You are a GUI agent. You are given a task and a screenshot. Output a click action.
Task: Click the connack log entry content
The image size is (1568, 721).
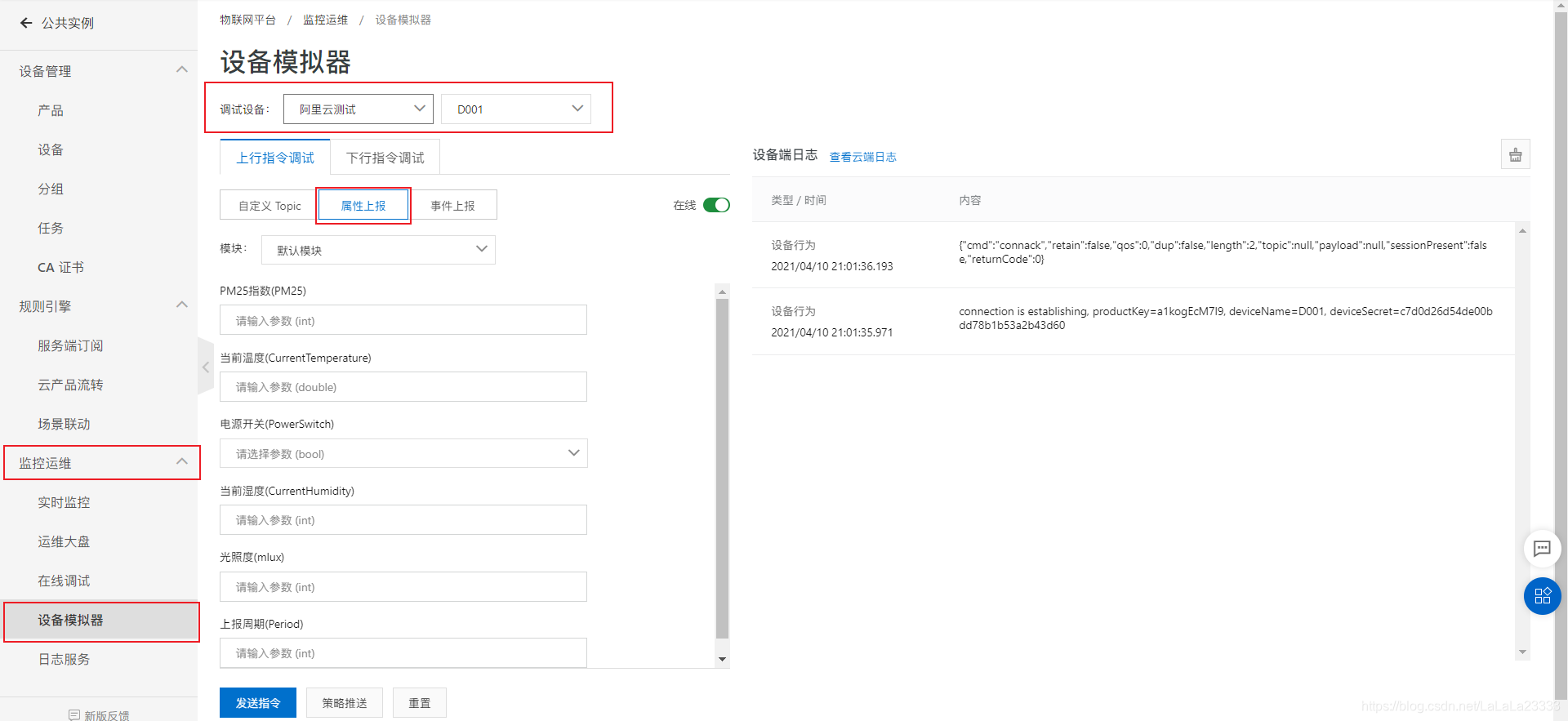[x=1223, y=252]
